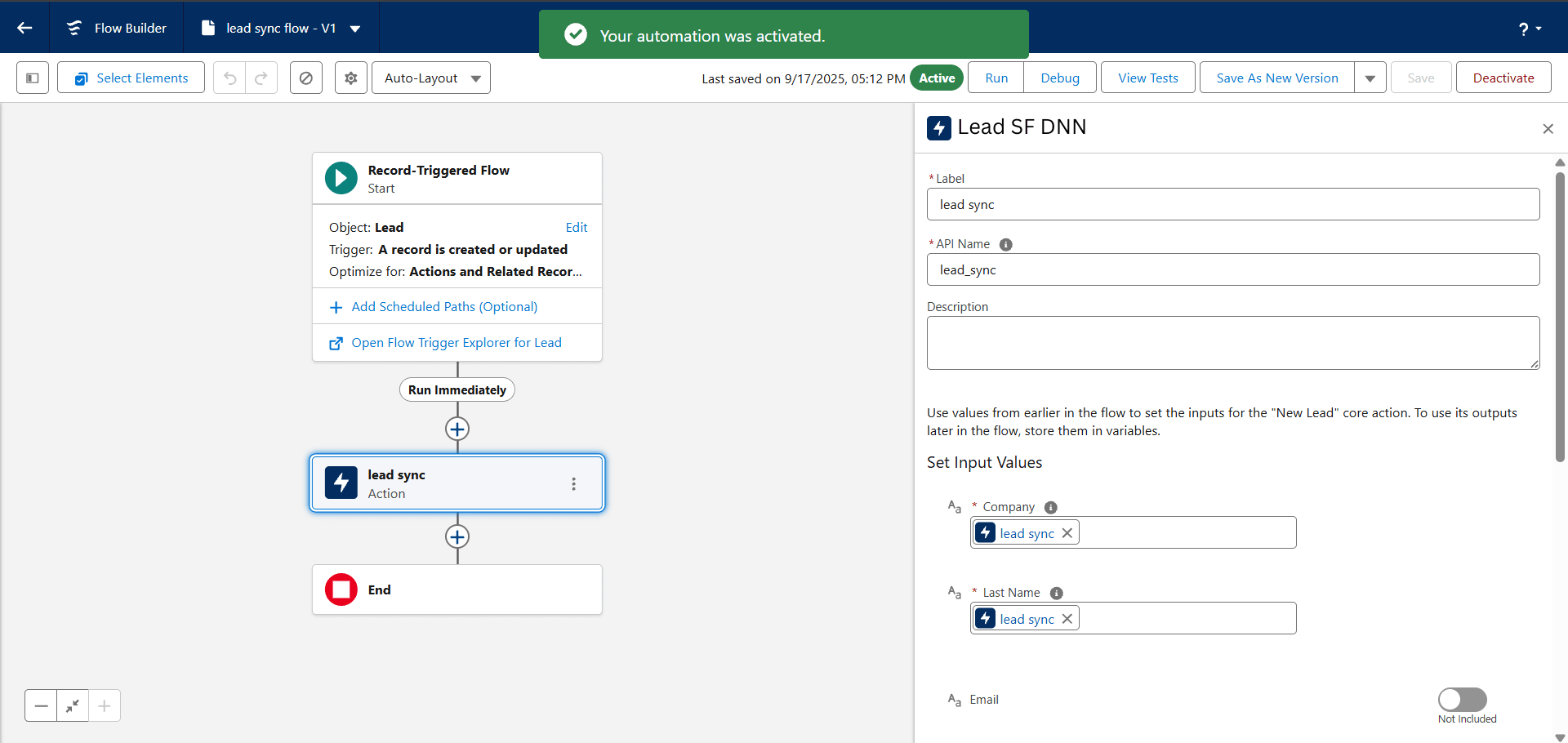Select the Run Immediately path label
Image resolution: width=1568 pixels, height=743 pixels.
457,389
